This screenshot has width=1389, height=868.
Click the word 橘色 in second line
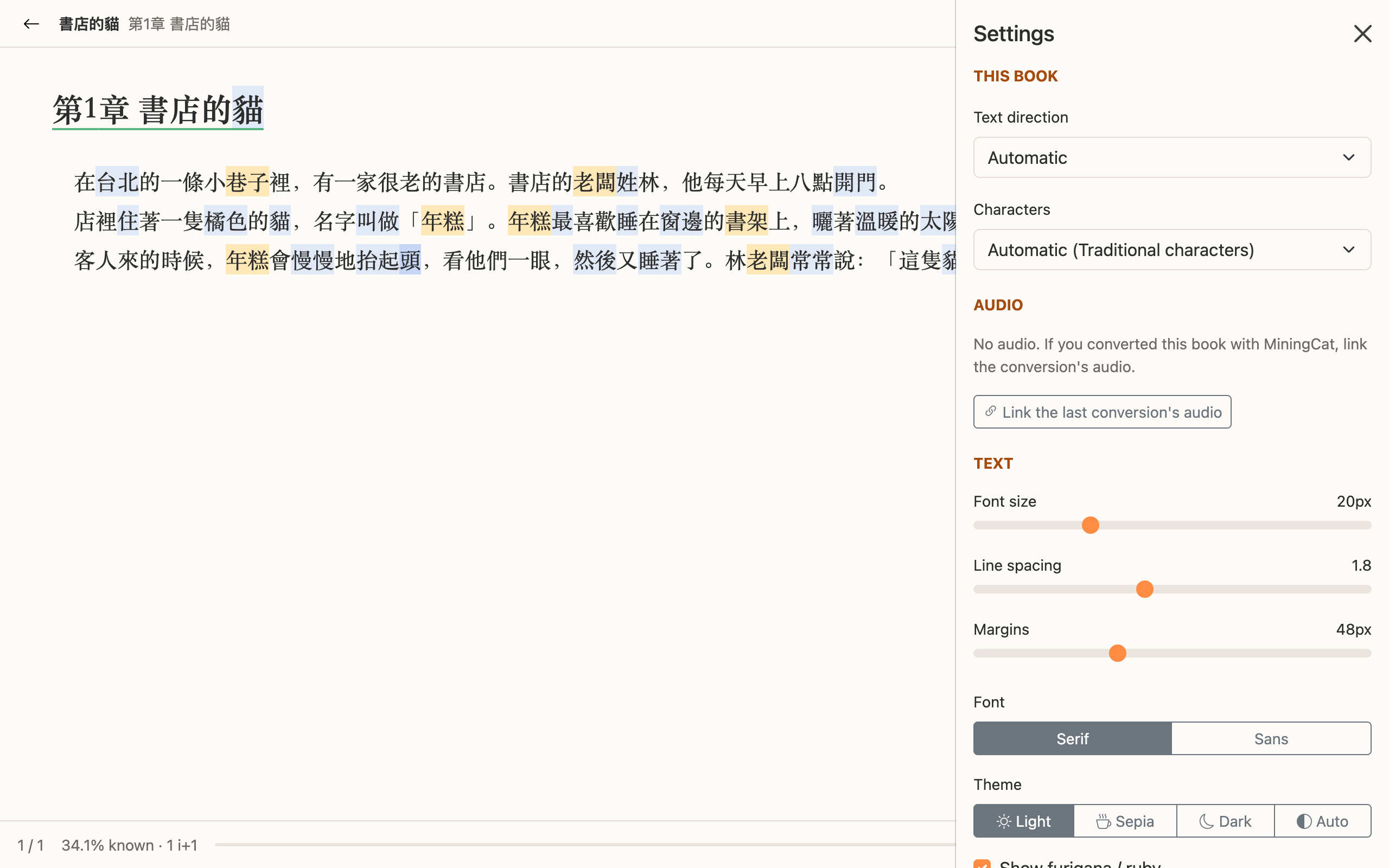click(226, 221)
